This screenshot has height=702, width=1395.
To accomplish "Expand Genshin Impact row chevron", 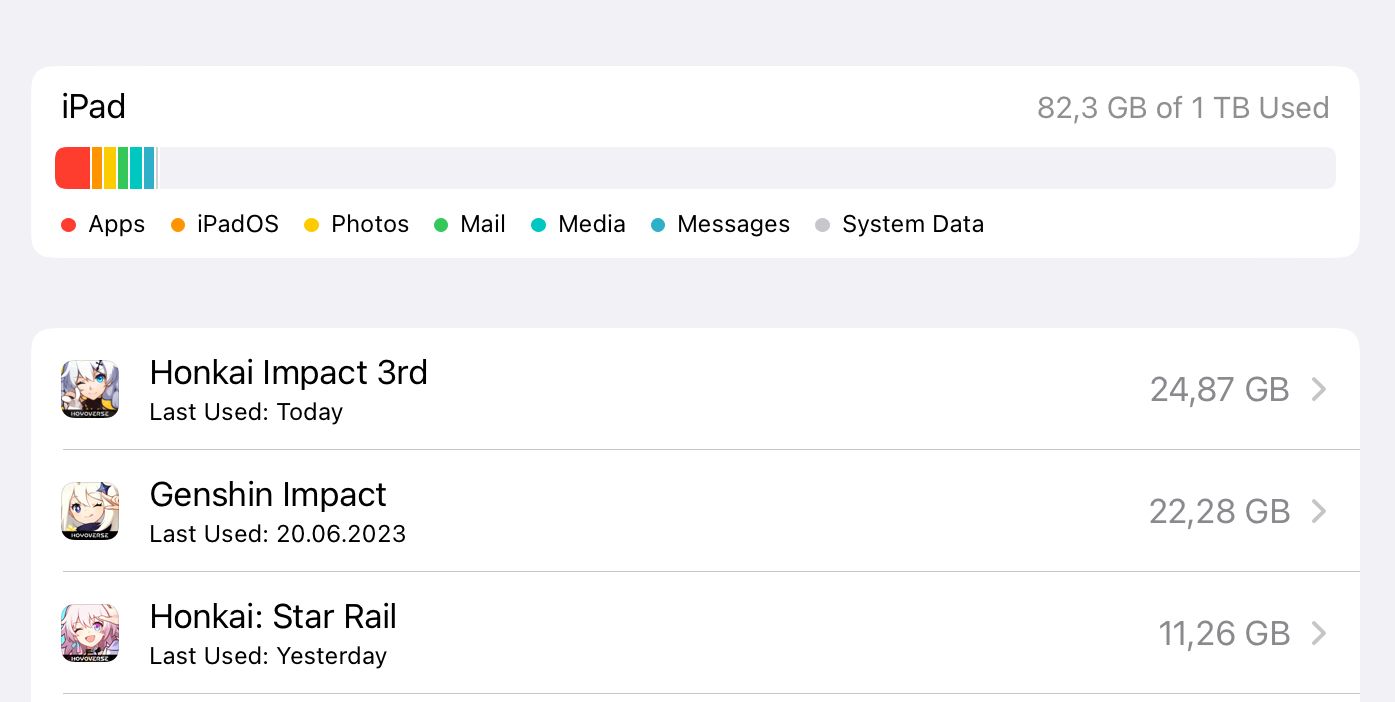I will 1319,511.
